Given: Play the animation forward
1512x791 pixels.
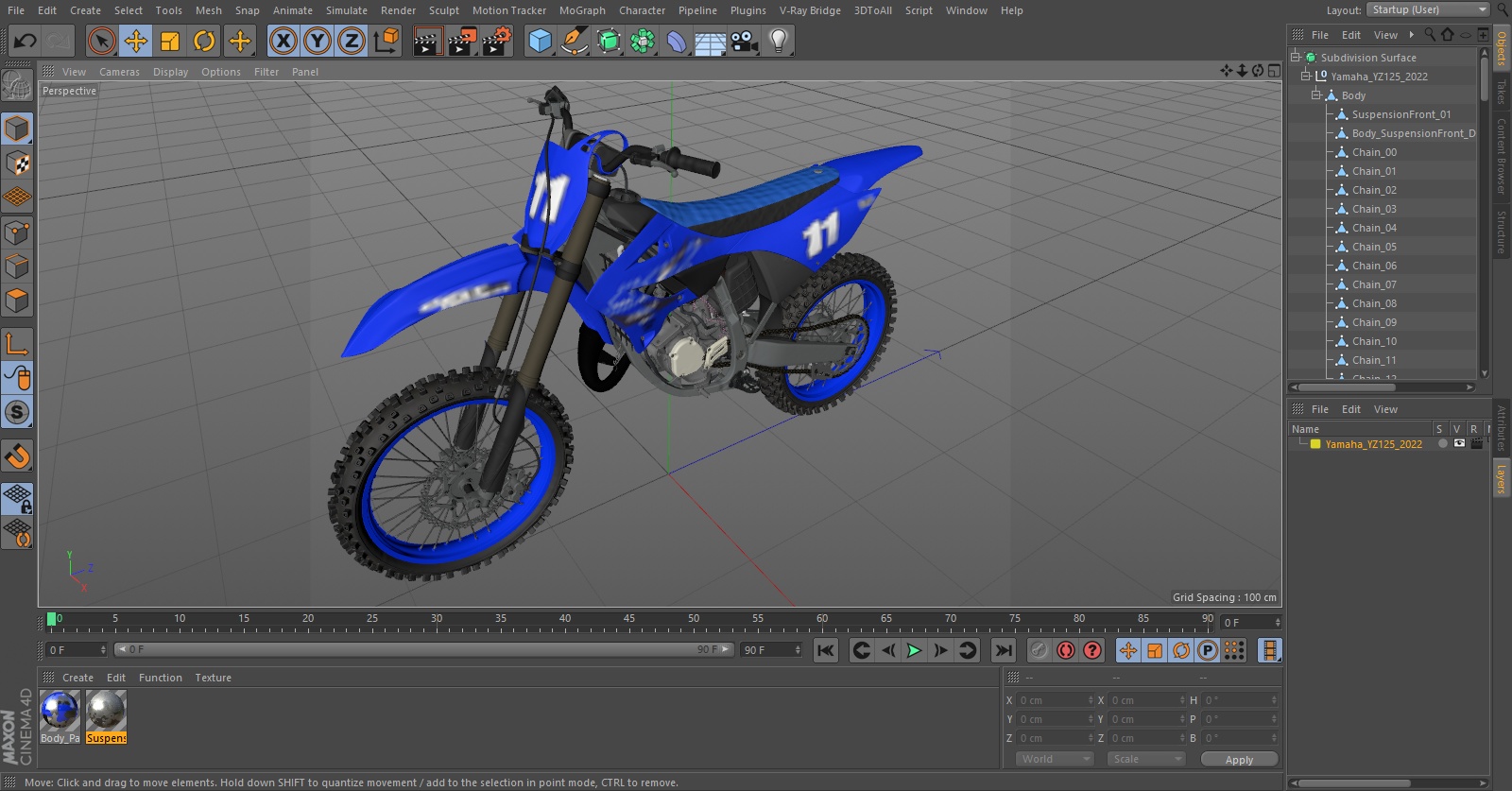Looking at the screenshot, I should tap(914, 650).
